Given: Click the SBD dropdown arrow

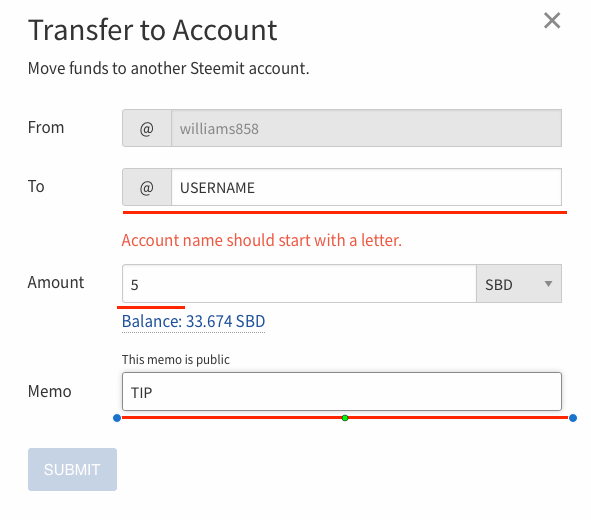Looking at the screenshot, I should coord(548,283).
